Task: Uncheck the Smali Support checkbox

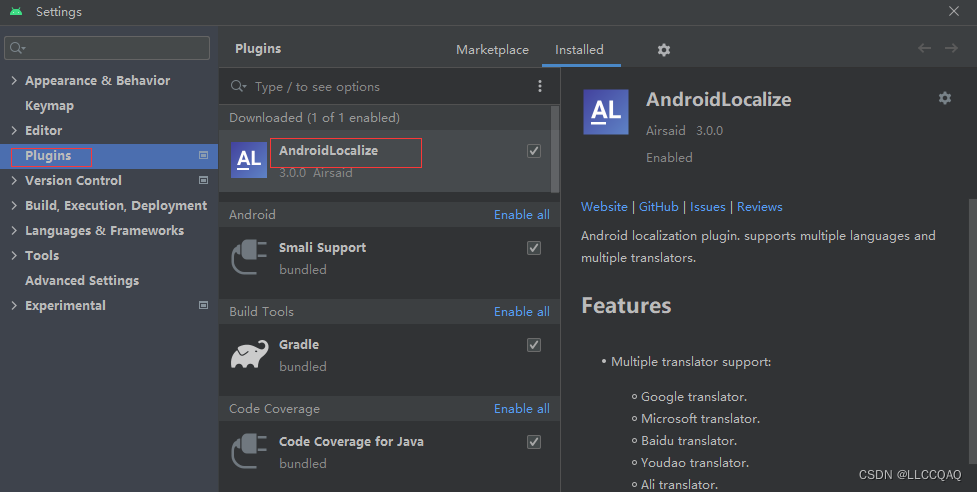Action: tap(534, 248)
